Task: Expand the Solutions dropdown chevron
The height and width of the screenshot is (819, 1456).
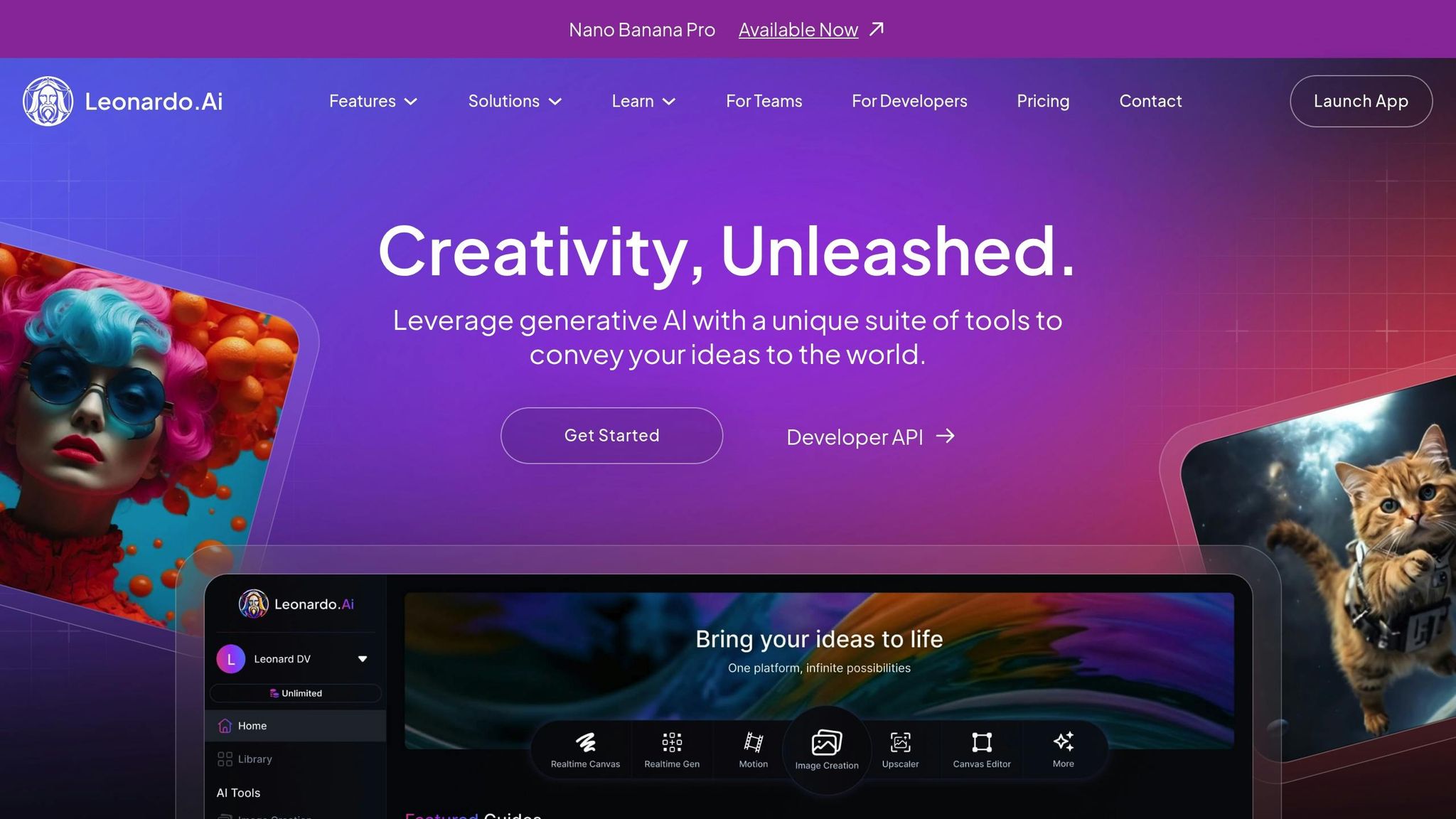Action: (555, 102)
